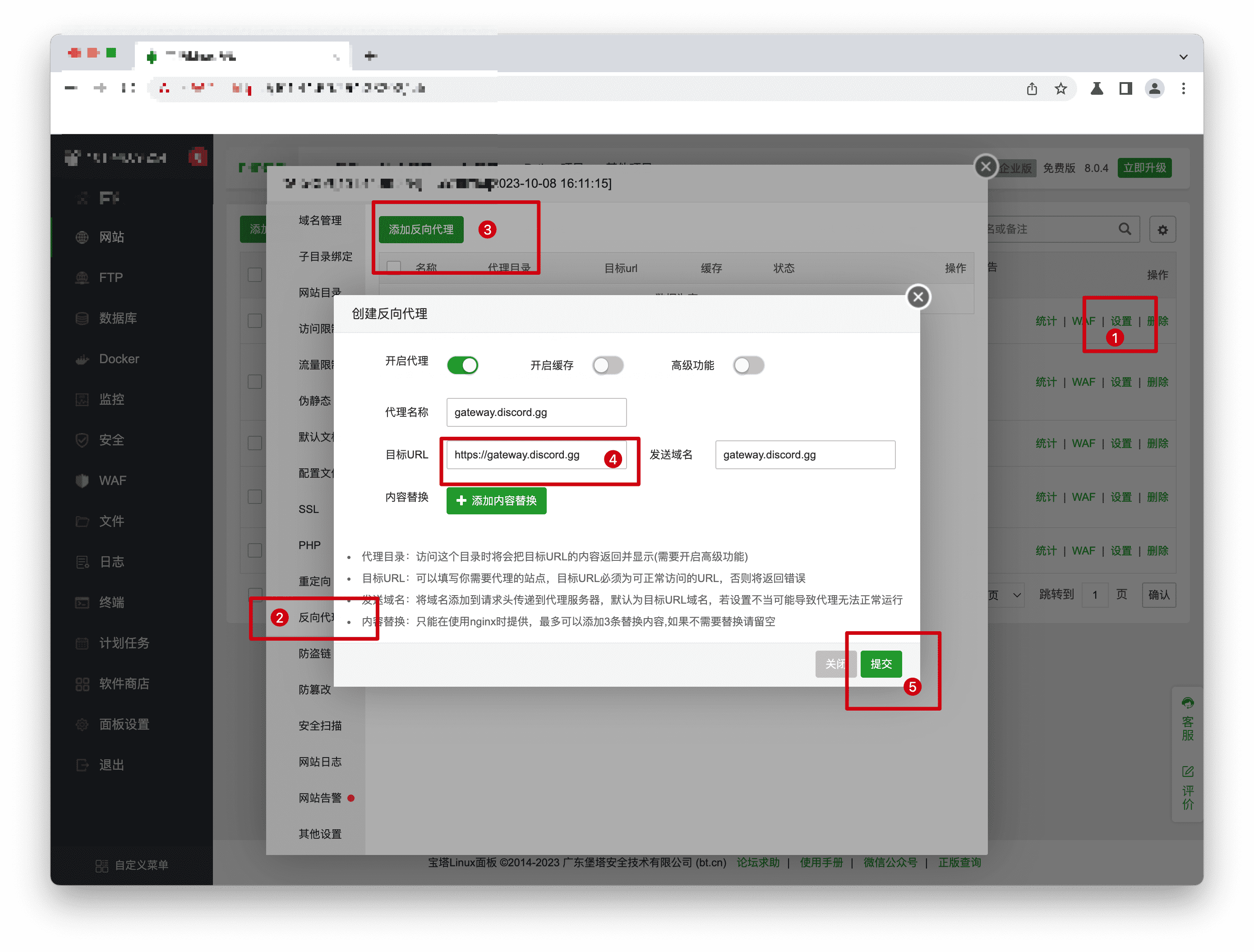Image resolution: width=1254 pixels, height=952 pixels.
Task: Click the 计划任务 calendar icon
Action: 82,643
